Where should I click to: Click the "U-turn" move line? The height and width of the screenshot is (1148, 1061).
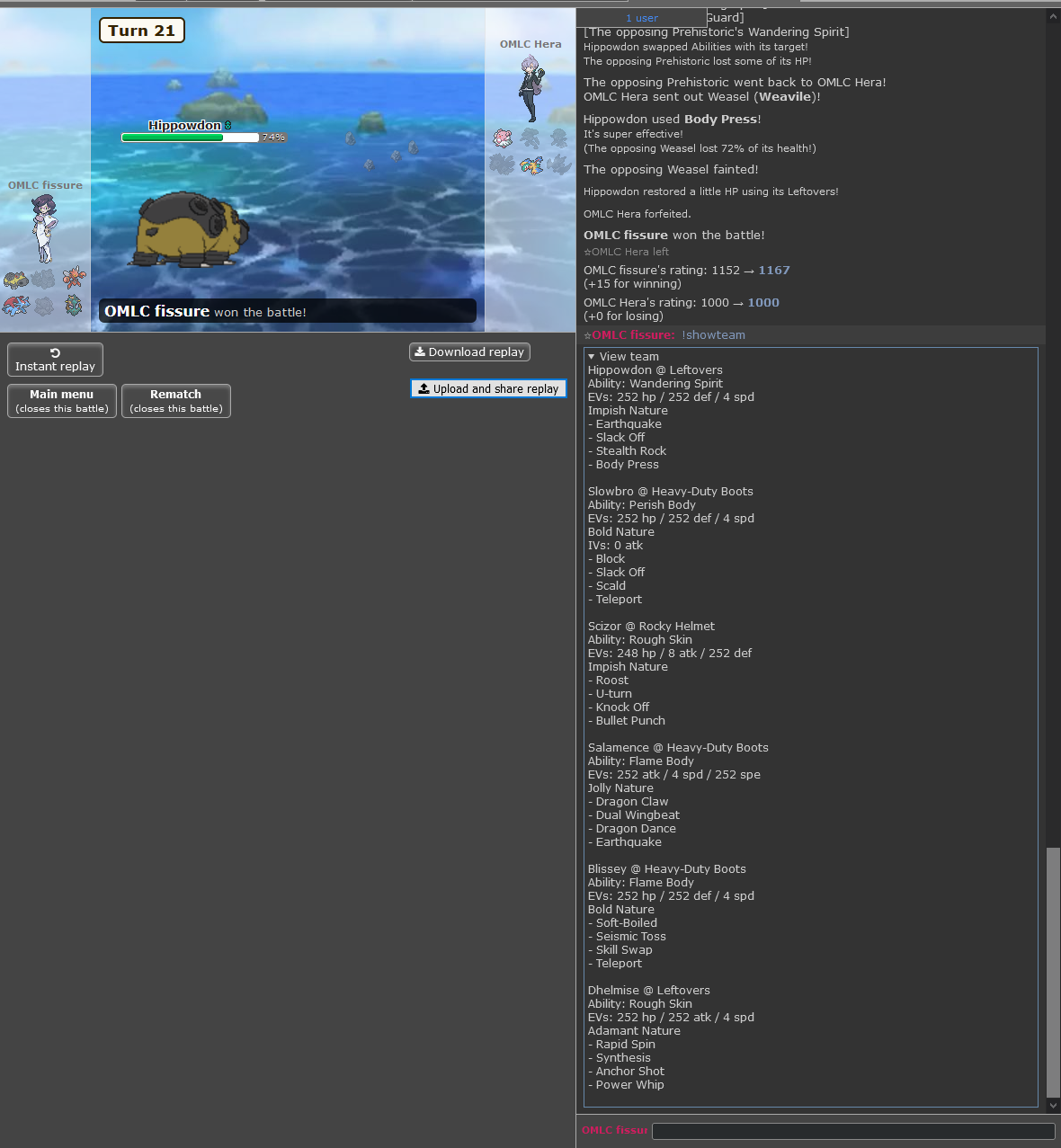[611, 694]
